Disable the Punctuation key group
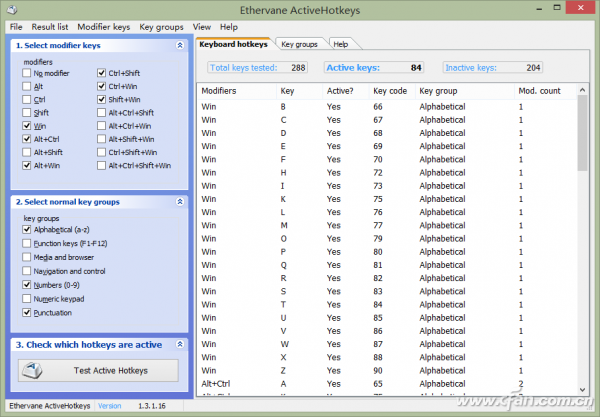The height and width of the screenshot is (417, 600). coord(27,313)
